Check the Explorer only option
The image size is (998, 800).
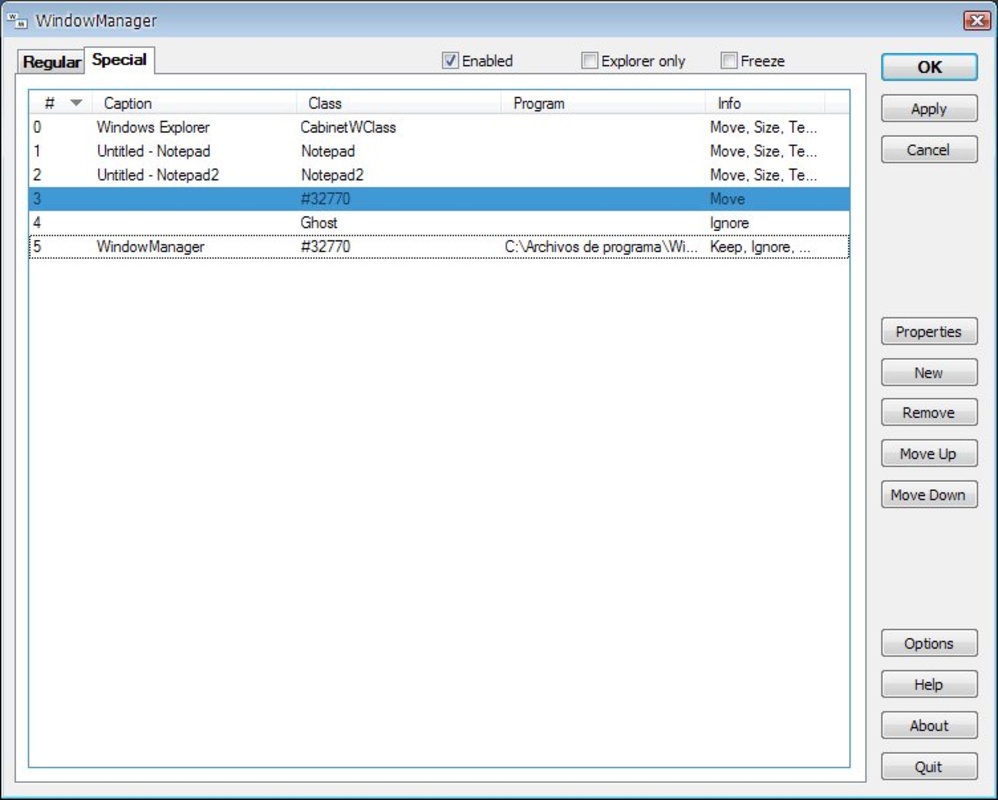(590, 61)
